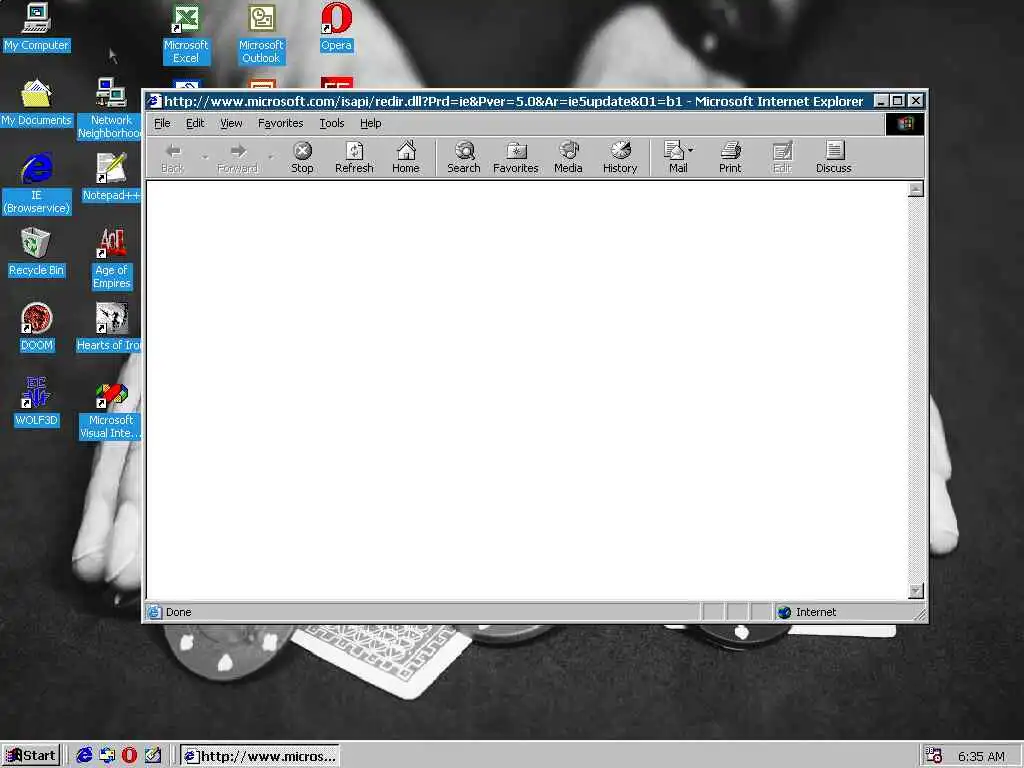1024x768 pixels.
Task: Click the Back navigation button
Action: [x=172, y=157]
